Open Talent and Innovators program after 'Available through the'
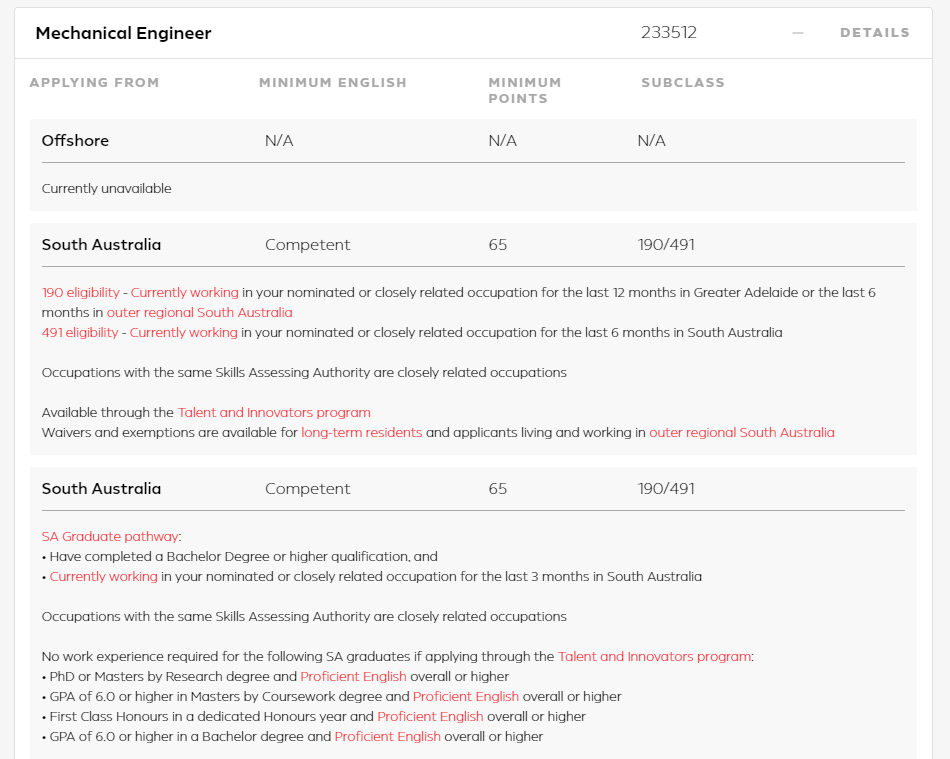The width and height of the screenshot is (950, 759). tap(274, 413)
